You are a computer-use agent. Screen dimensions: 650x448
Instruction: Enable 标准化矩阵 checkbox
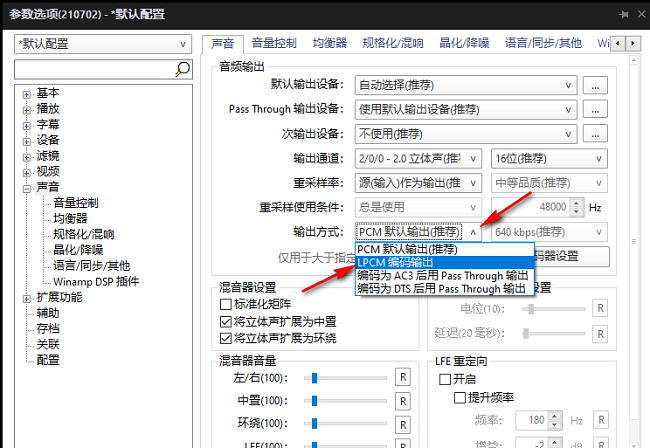226,304
